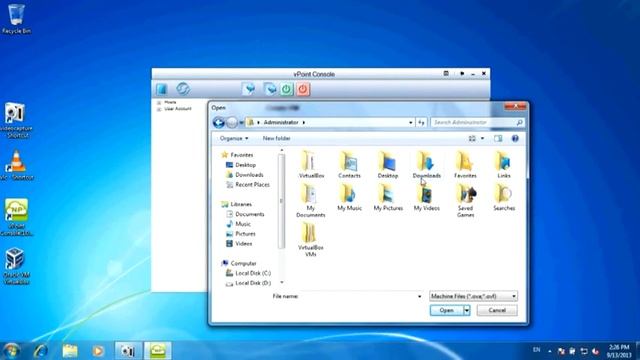Select Local Disk (D:) in sidebar
The width and height of the screenshot is (640, 360).
pos(249,283)
